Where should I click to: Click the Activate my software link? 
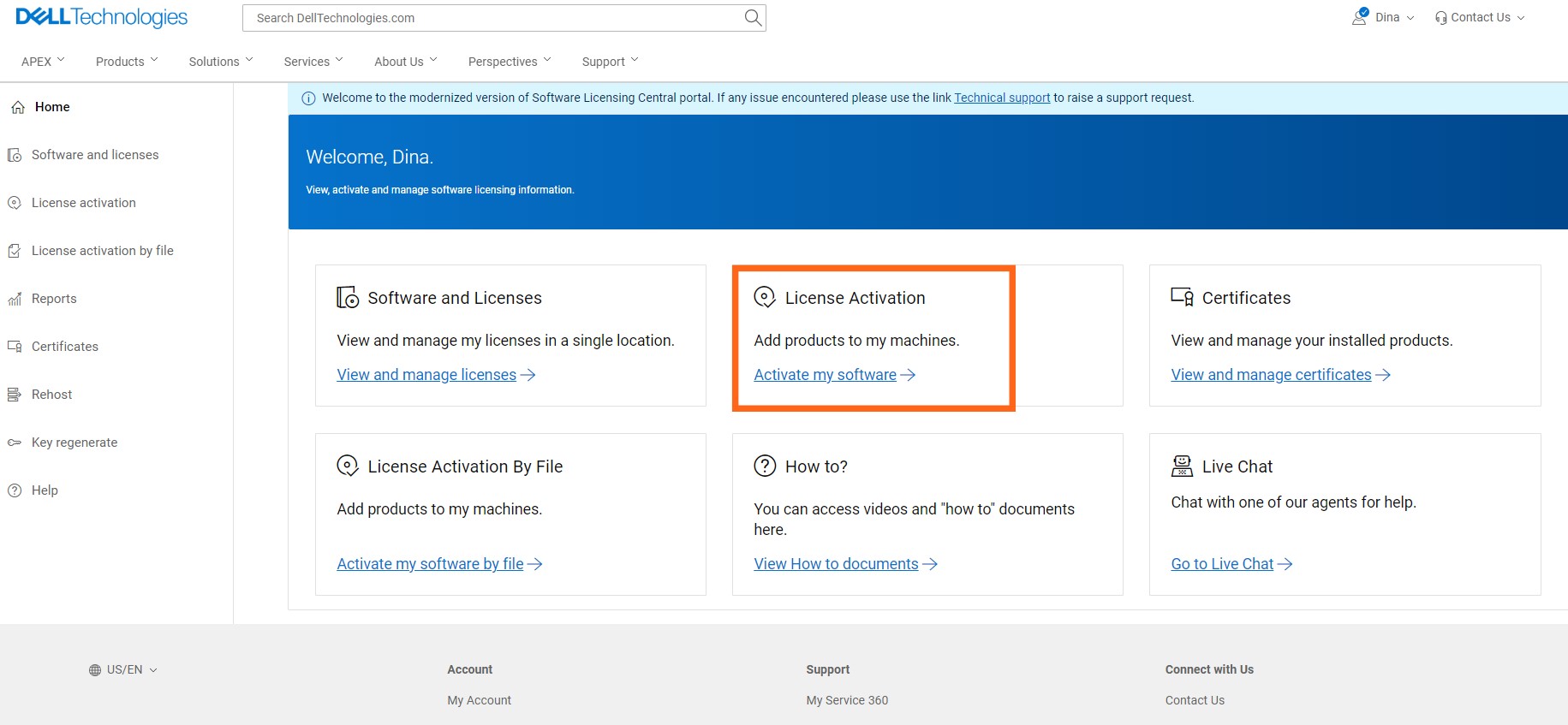coord(825,375)
